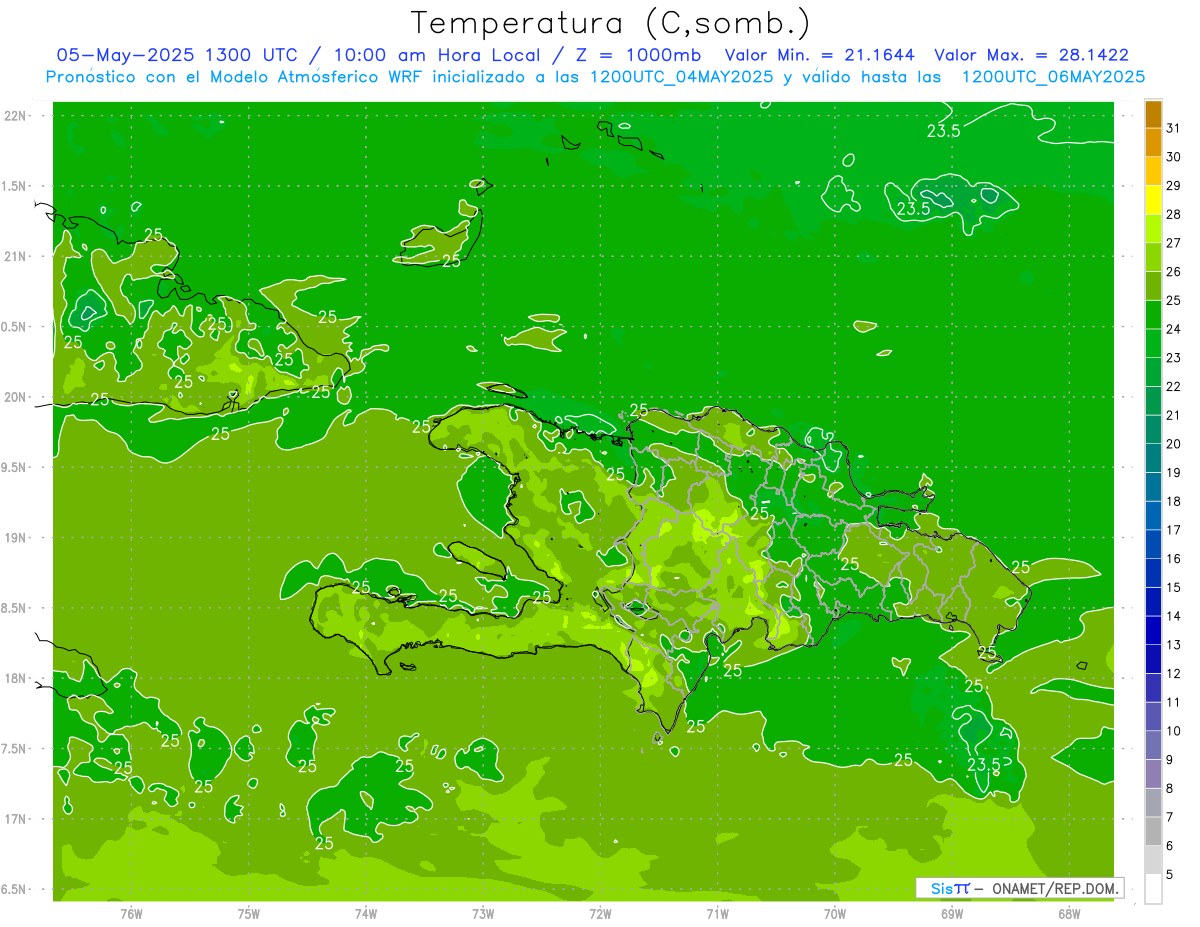1200x927 pixels.
Task: Click the "73W" longitude axis label
Action: (x=483, y=913)
